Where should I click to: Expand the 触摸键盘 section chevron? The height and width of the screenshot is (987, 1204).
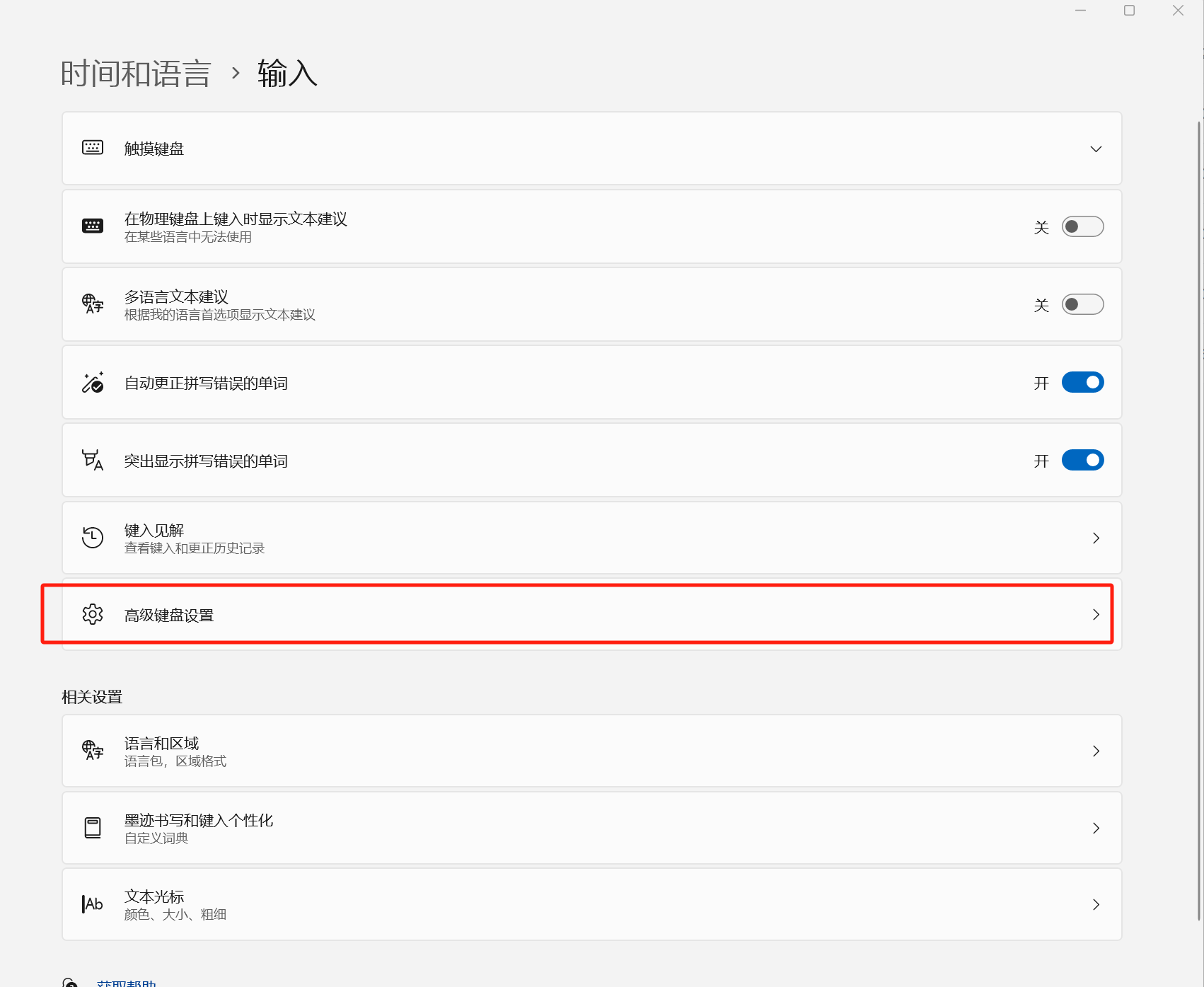[1095, 149]
